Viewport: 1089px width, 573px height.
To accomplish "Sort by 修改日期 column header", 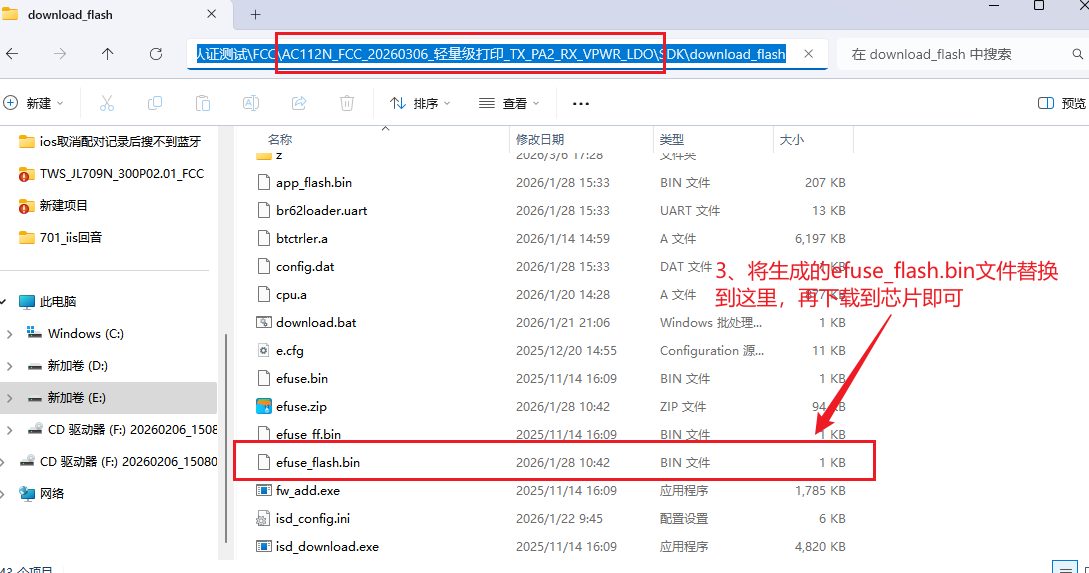I will 540,140.
